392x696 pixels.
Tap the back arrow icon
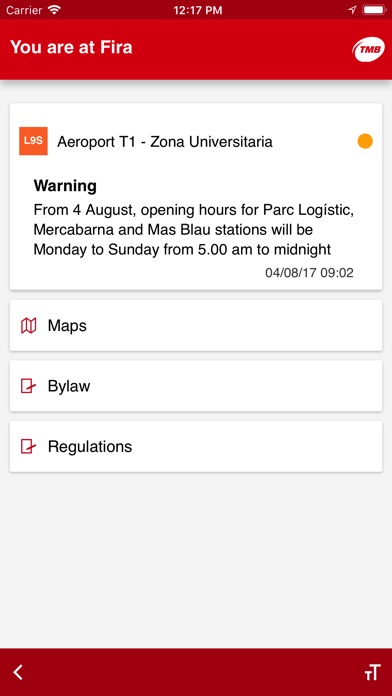click(x=18, y=672)
